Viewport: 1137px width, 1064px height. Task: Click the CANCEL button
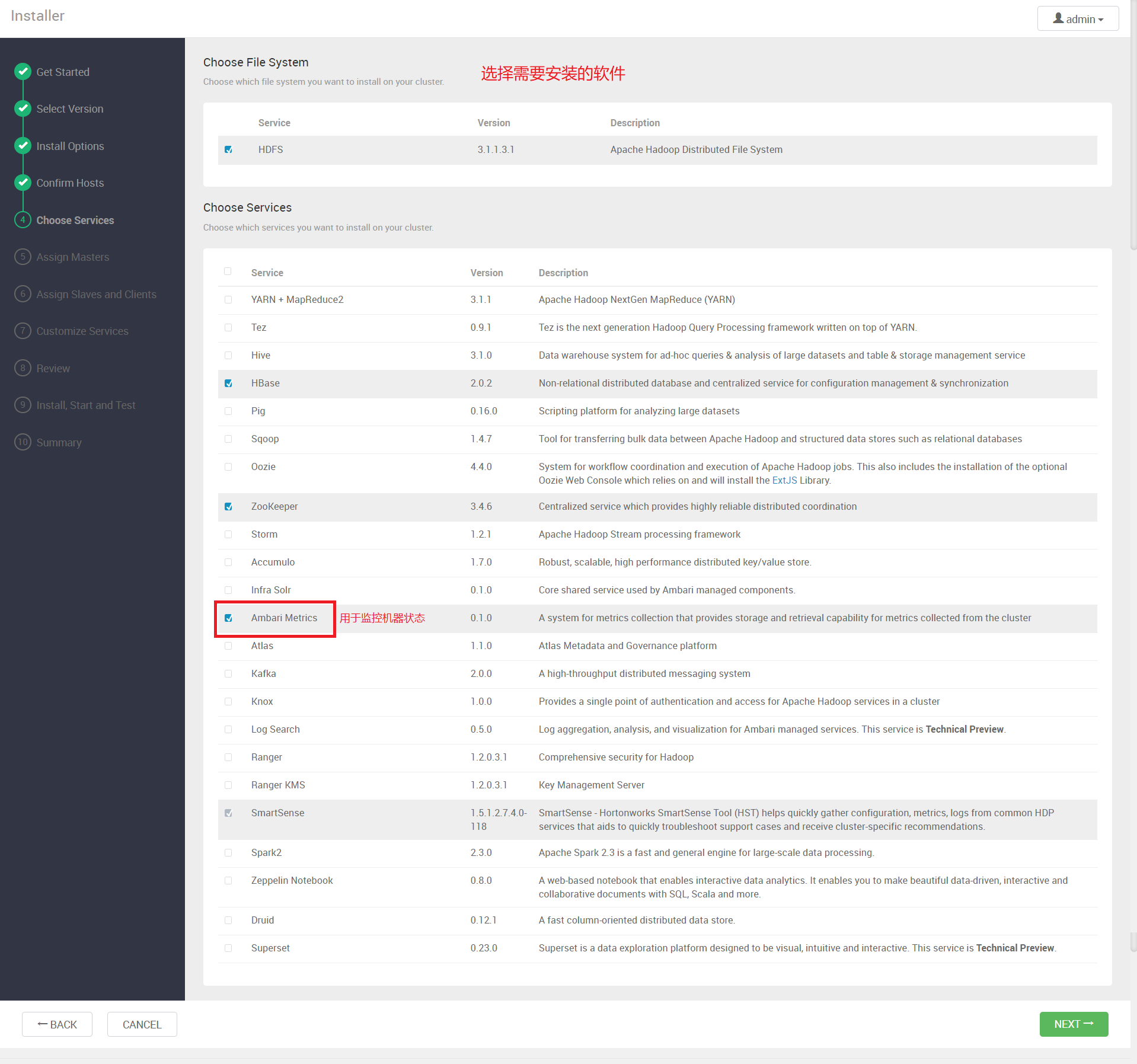(x=142, y=1024)
